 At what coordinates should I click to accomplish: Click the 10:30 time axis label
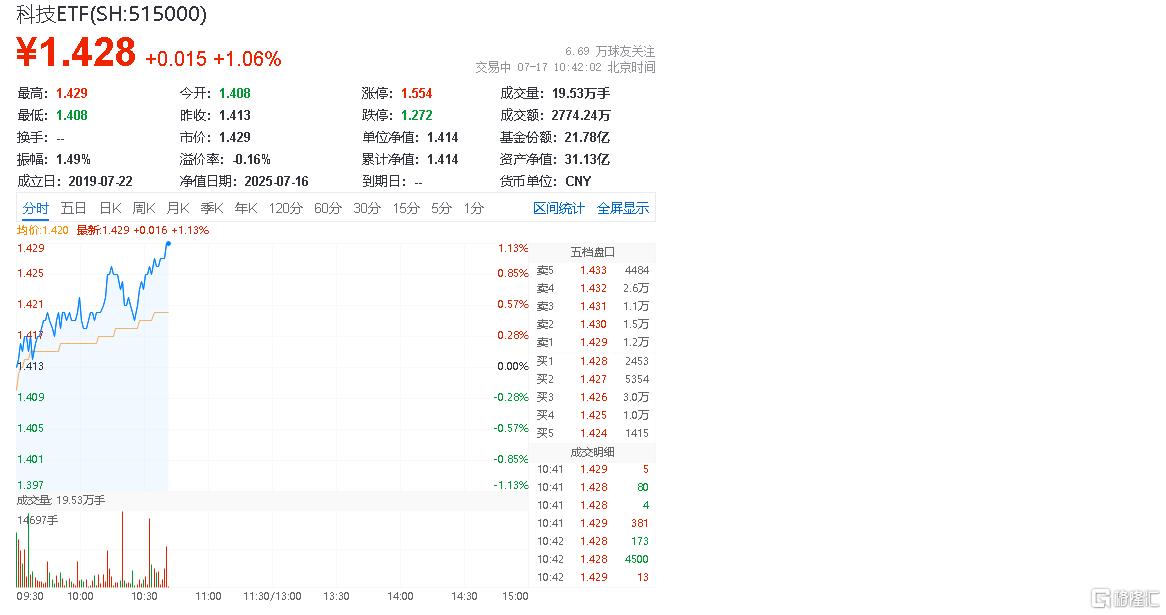click(x=144, y=596)
